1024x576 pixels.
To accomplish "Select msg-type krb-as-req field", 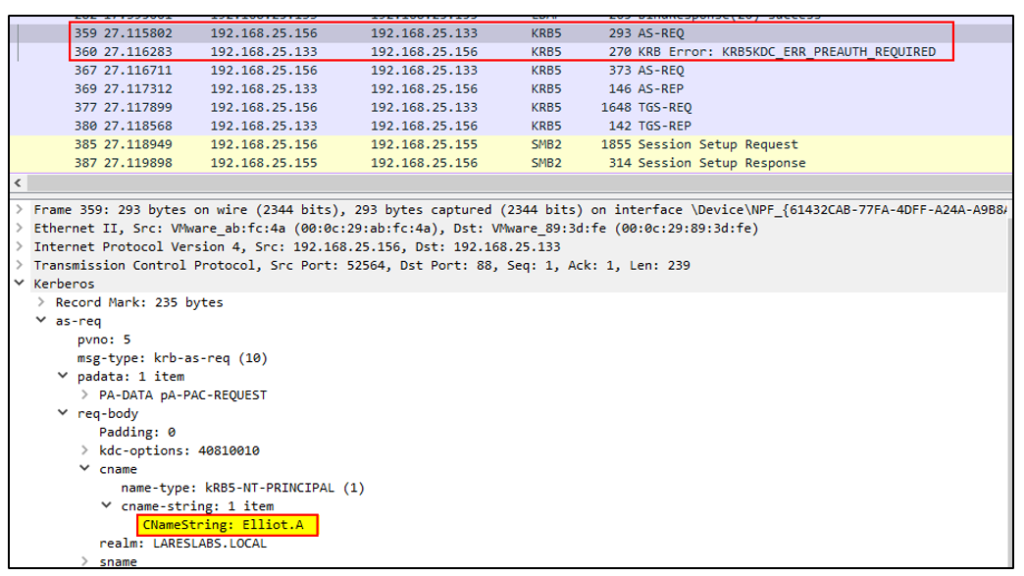I will click(x=172, y=358).
